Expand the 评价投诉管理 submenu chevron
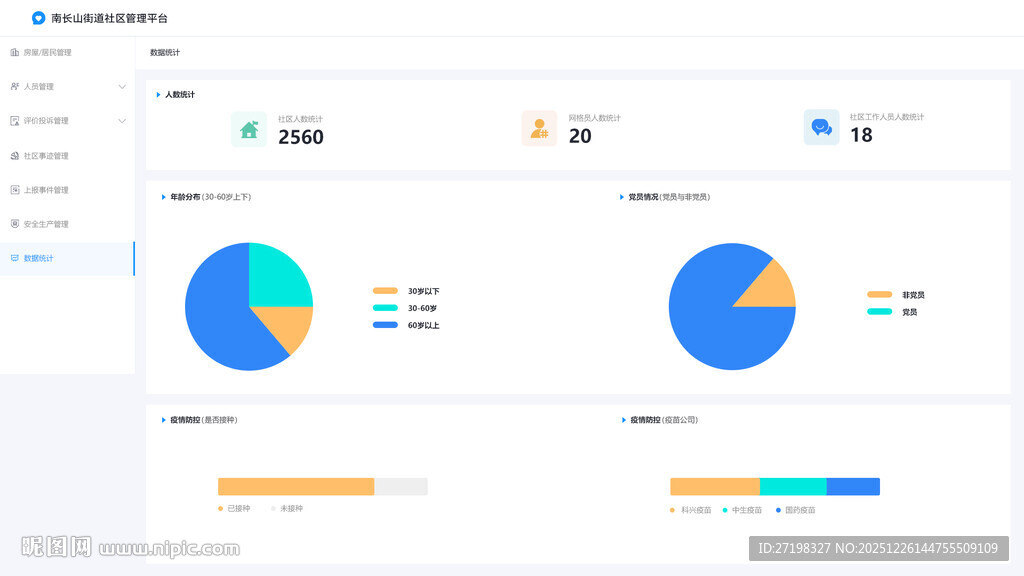Screen dimensions: 1024x576 point(122,121)
